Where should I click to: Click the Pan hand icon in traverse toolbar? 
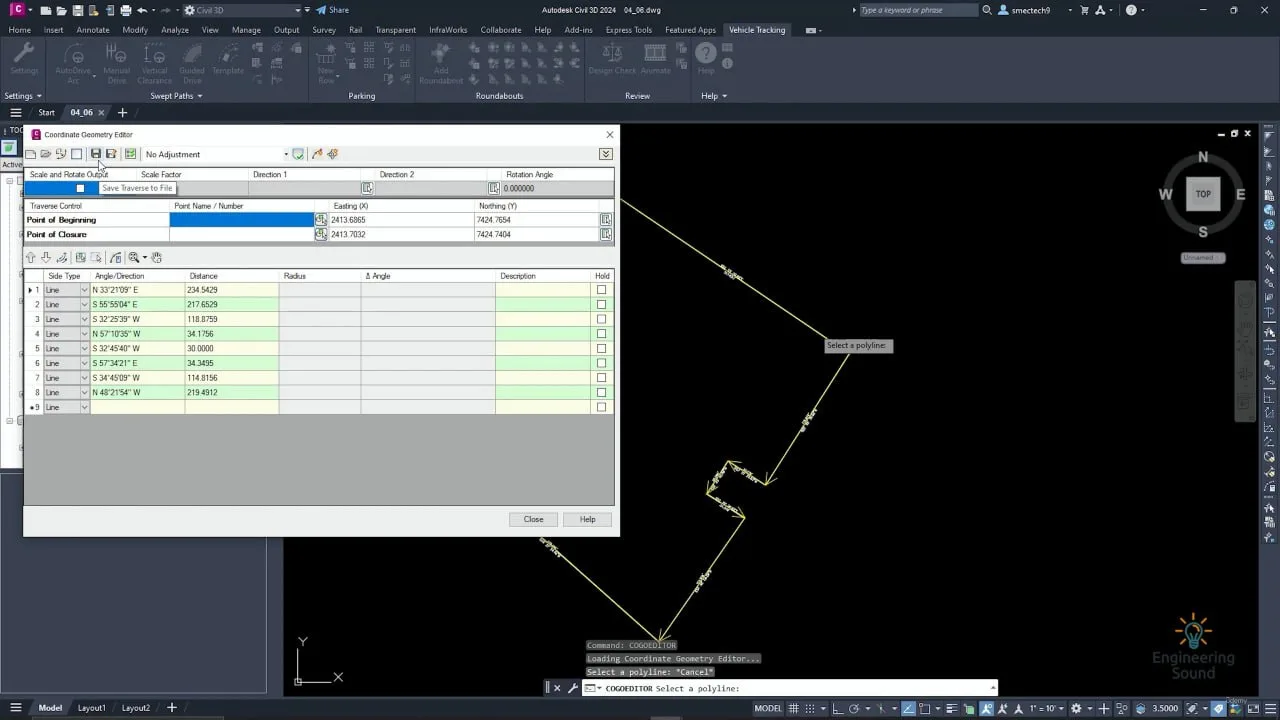coord(157,257)
